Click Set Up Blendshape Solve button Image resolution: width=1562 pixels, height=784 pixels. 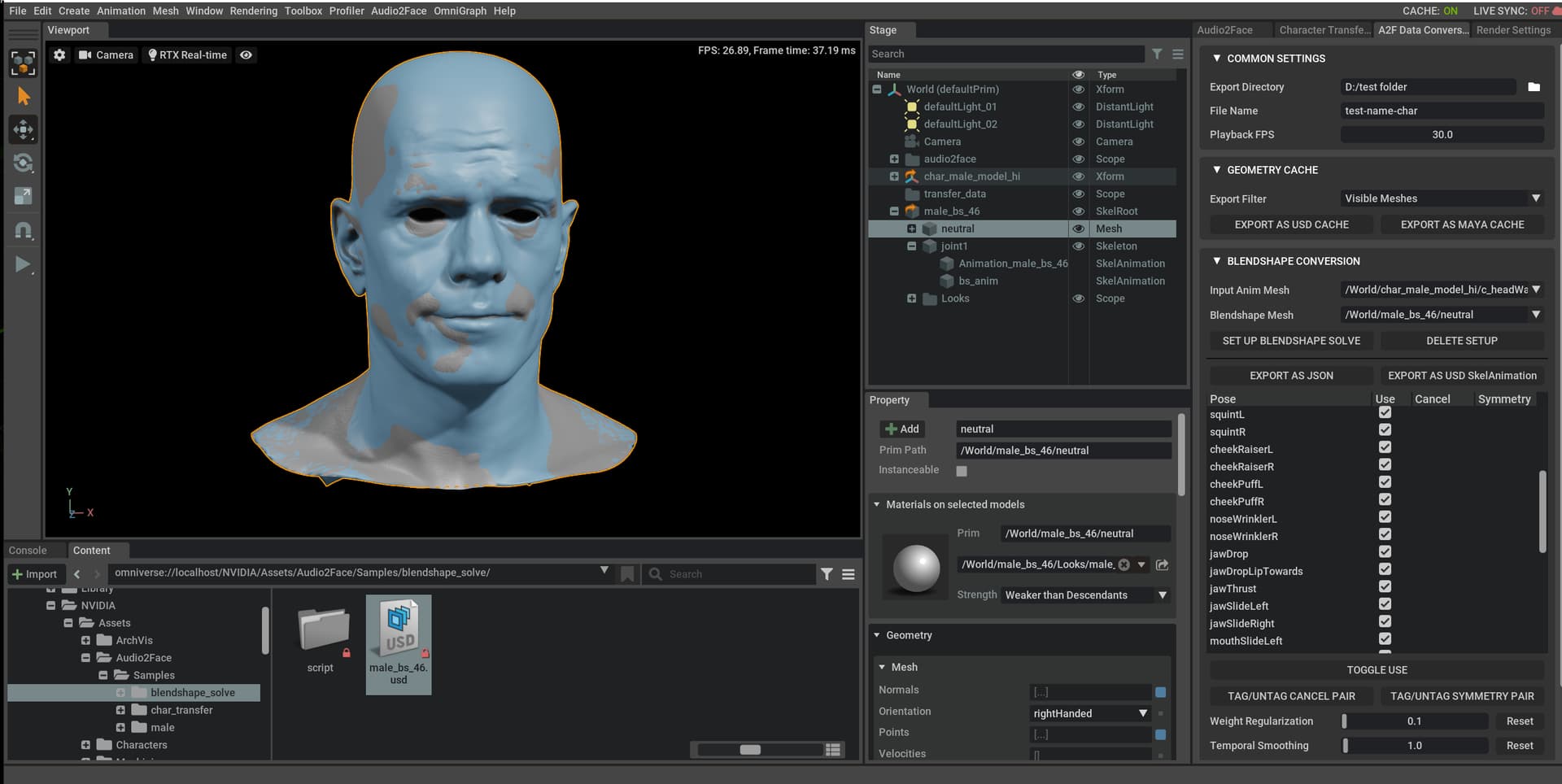pyautogui.click(x=1291, y=341)
